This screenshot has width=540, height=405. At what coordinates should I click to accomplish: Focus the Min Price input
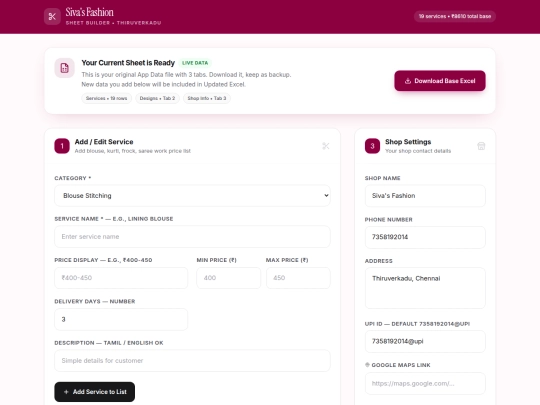click(228, 278)
